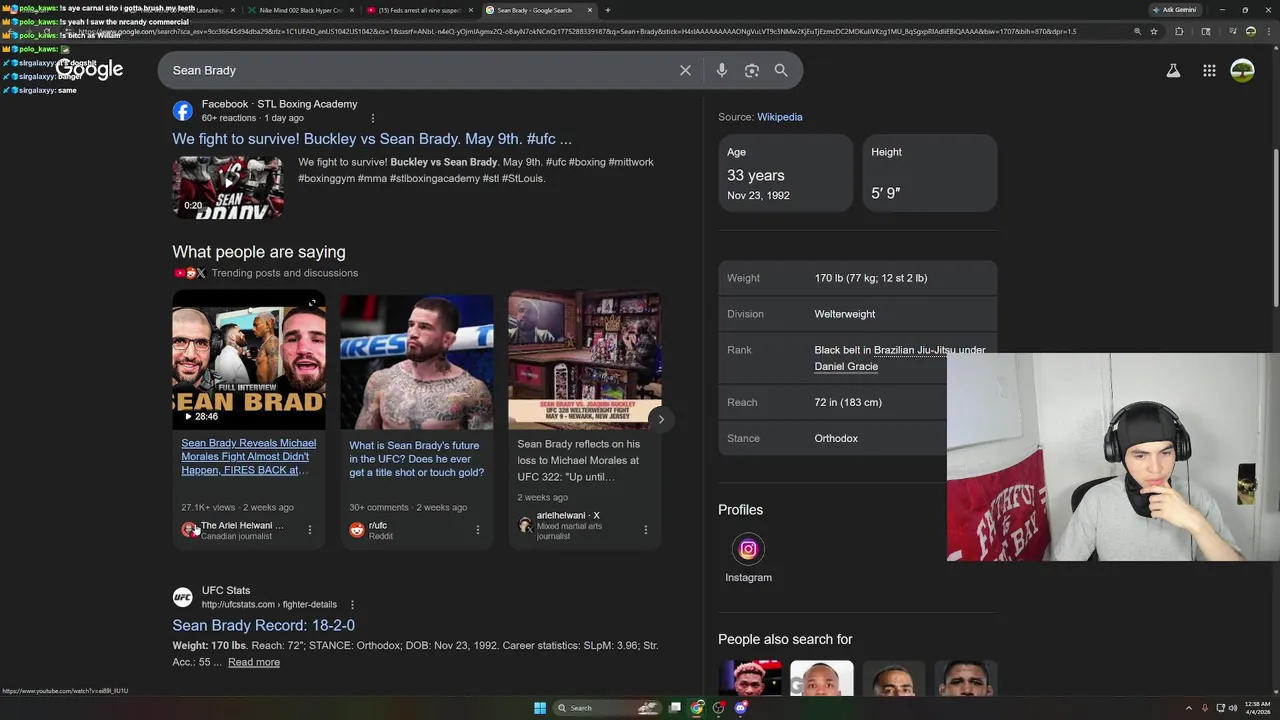Open the taskbar clock showing 12:38 AM
Image resolution: width=1280 pixels, height=720 pixels.
(1258, 708)
